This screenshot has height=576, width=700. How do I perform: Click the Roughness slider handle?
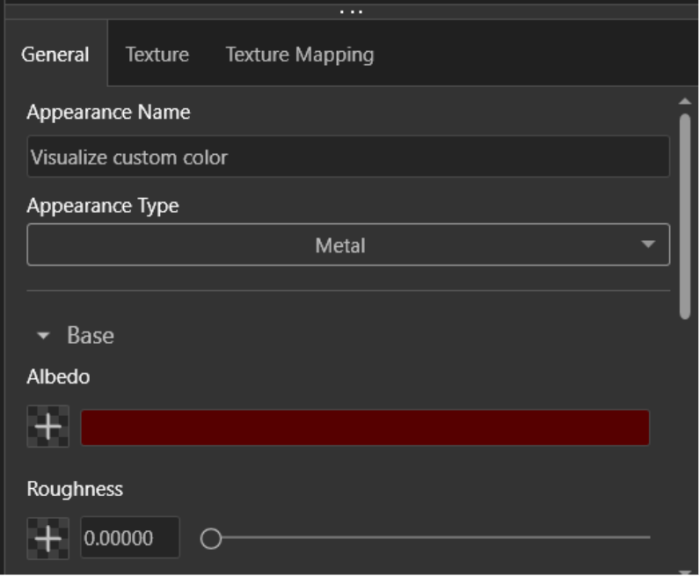pyautogui.click(x=210, y=539)
